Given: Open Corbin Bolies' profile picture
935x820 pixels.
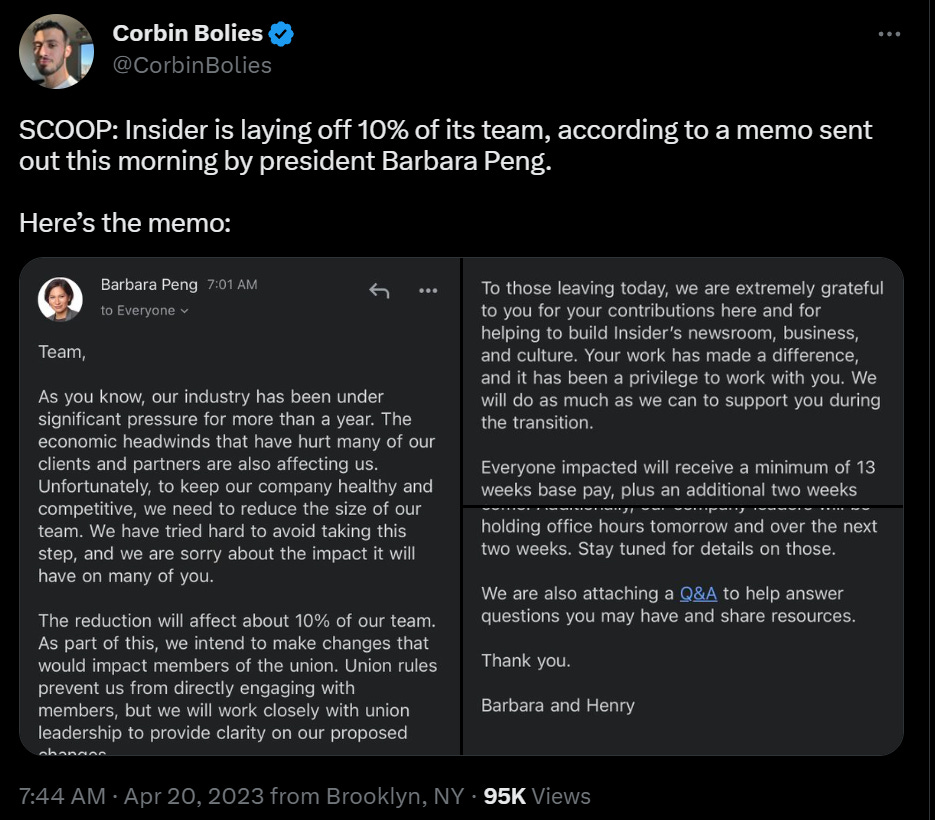Looking at the screenshot, I should coord(56,51).
